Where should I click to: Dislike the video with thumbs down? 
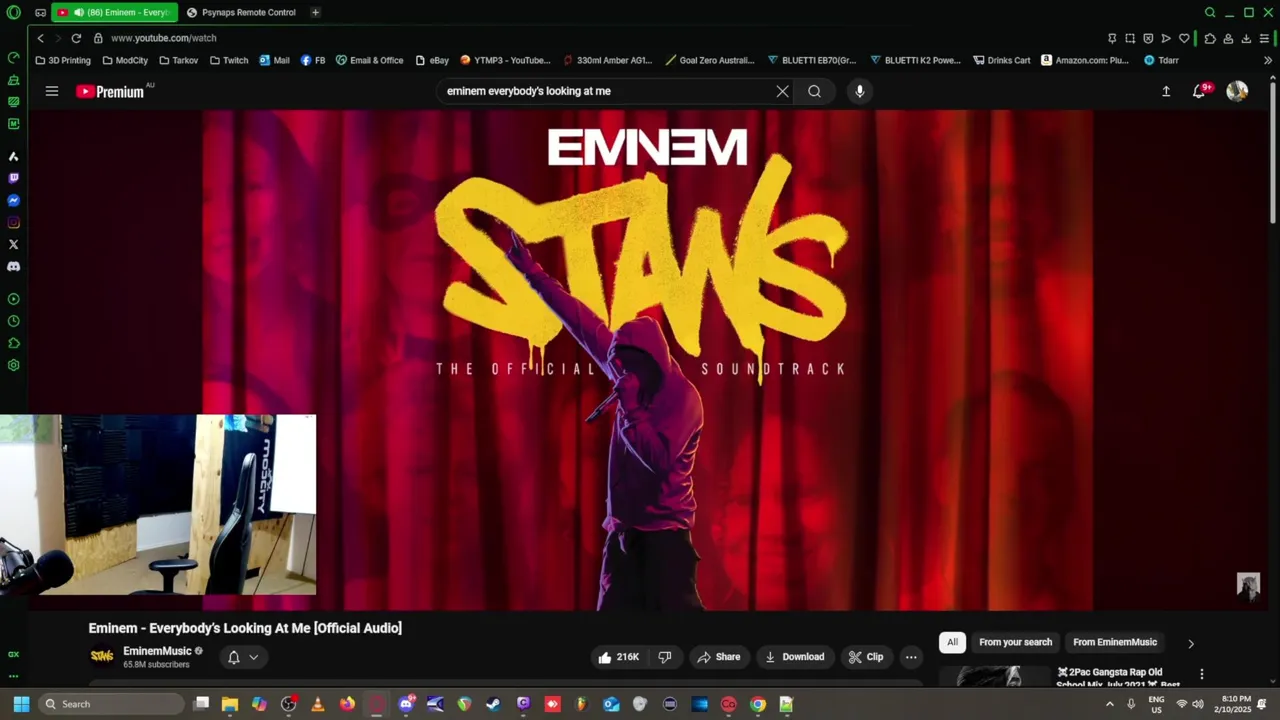pos(665,657)
